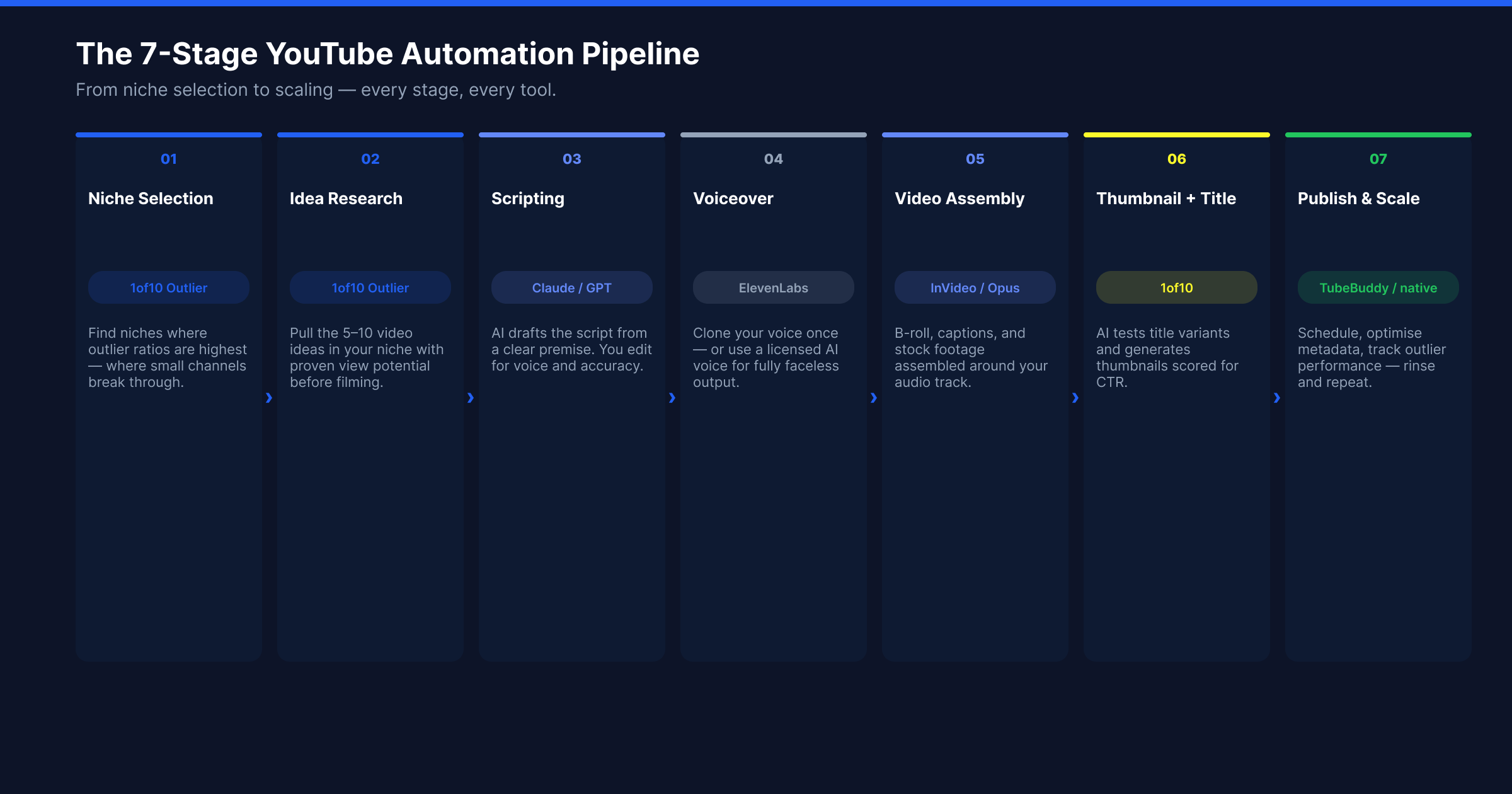Click the 'AI drafts the script' description
1512x794 pixels.
point(571,349)
